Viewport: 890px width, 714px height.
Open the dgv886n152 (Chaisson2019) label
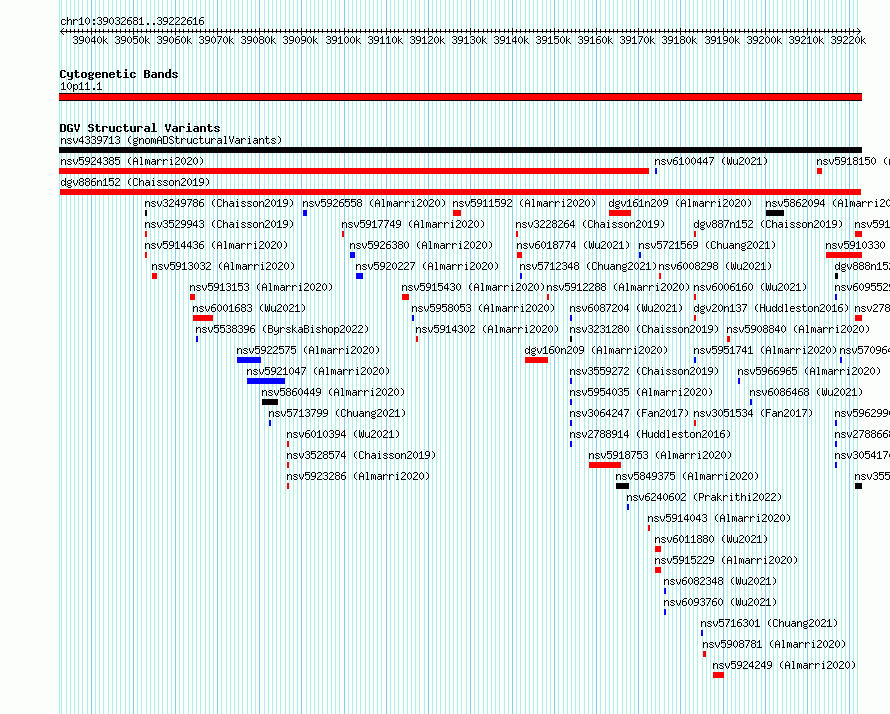point(135,182)
